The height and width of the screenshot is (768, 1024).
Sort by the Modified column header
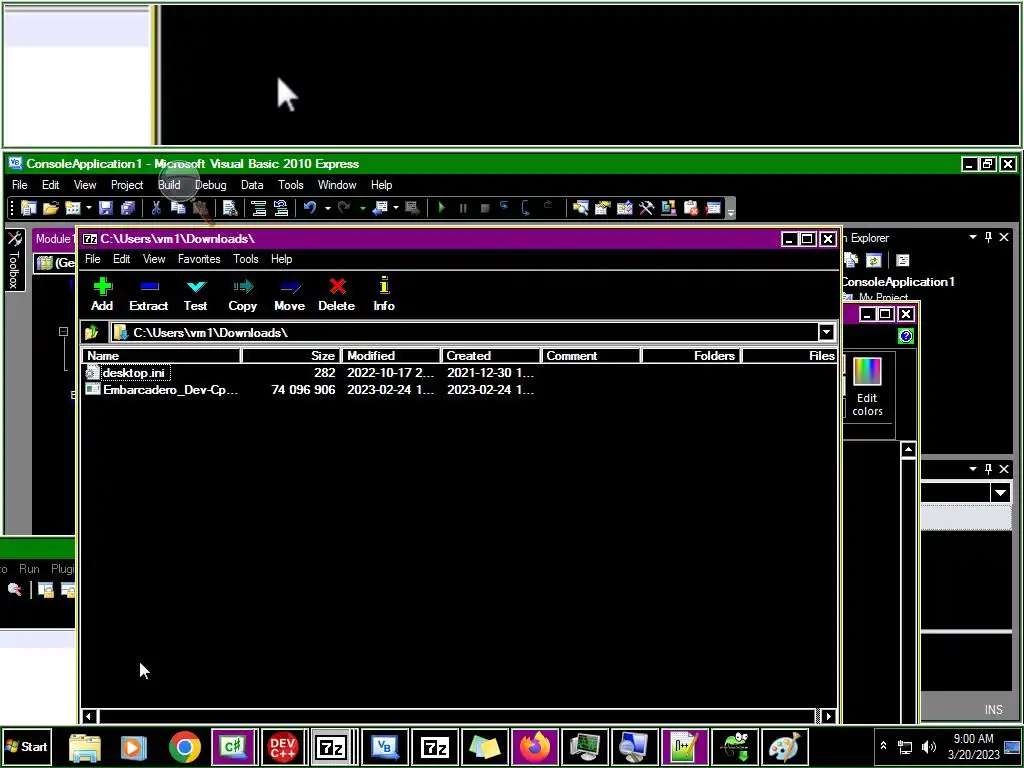391,356
